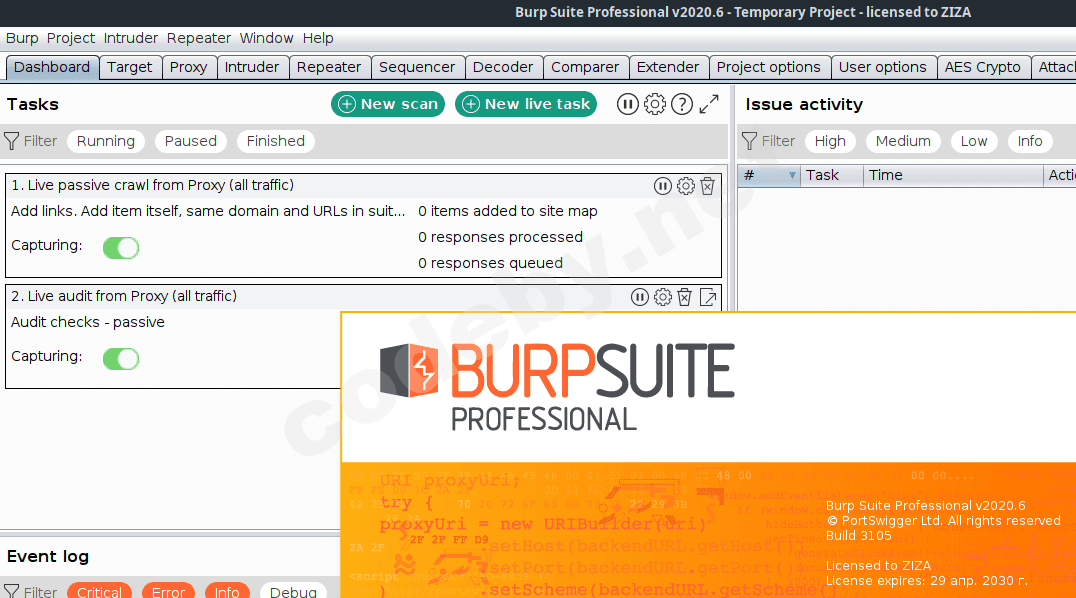
Task: Click 'License expires' line in splash screen
Action: (926, 581)
